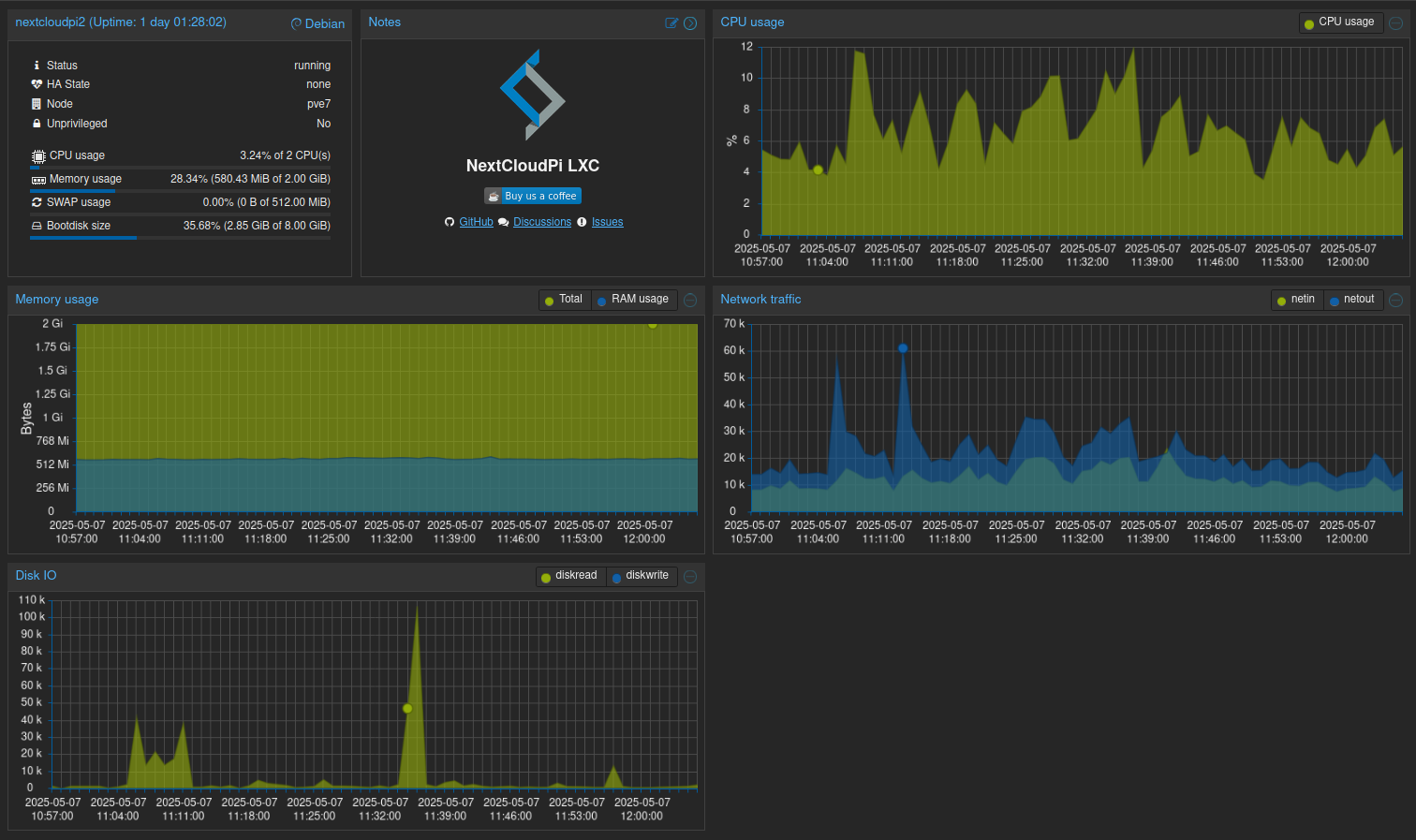Screen dimensions: 1416x840
Task: Open the Issues link
Action: tap(607, 222)
